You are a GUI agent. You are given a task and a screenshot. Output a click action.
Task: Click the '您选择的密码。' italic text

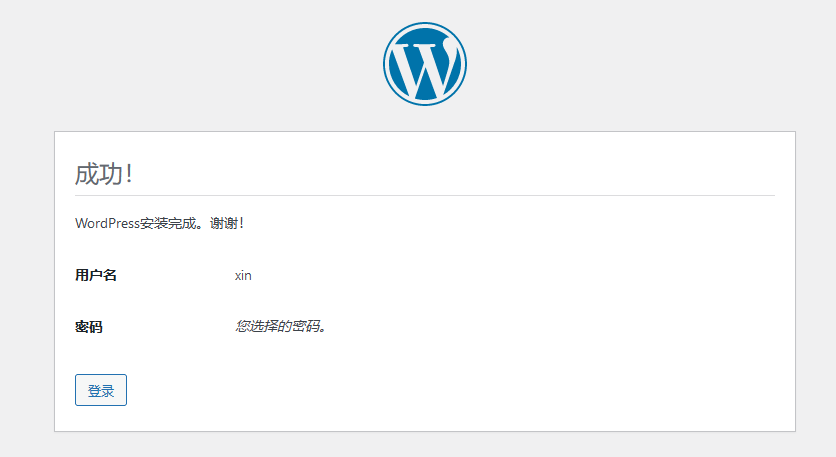(280, 326)
